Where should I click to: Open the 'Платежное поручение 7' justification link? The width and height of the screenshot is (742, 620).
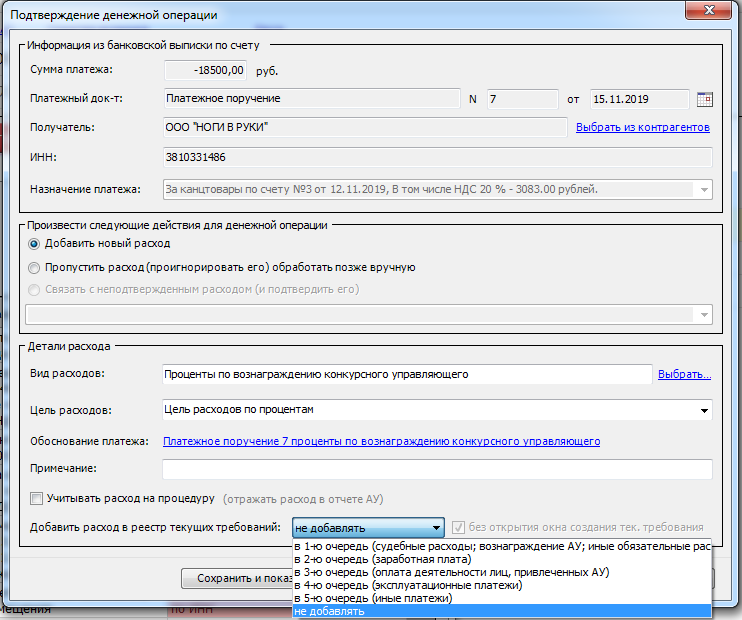(381, 441)
